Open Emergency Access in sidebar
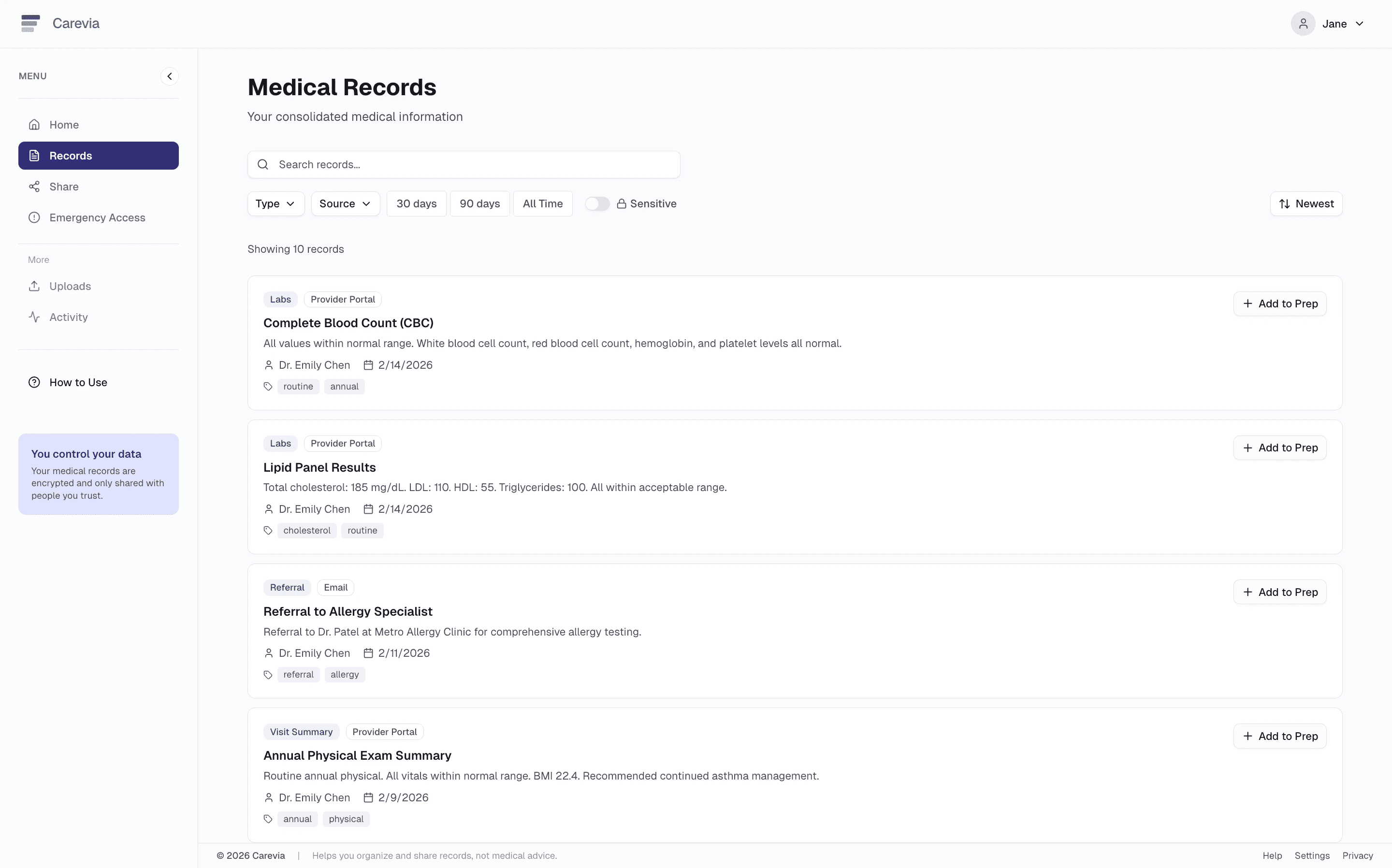 98,217
